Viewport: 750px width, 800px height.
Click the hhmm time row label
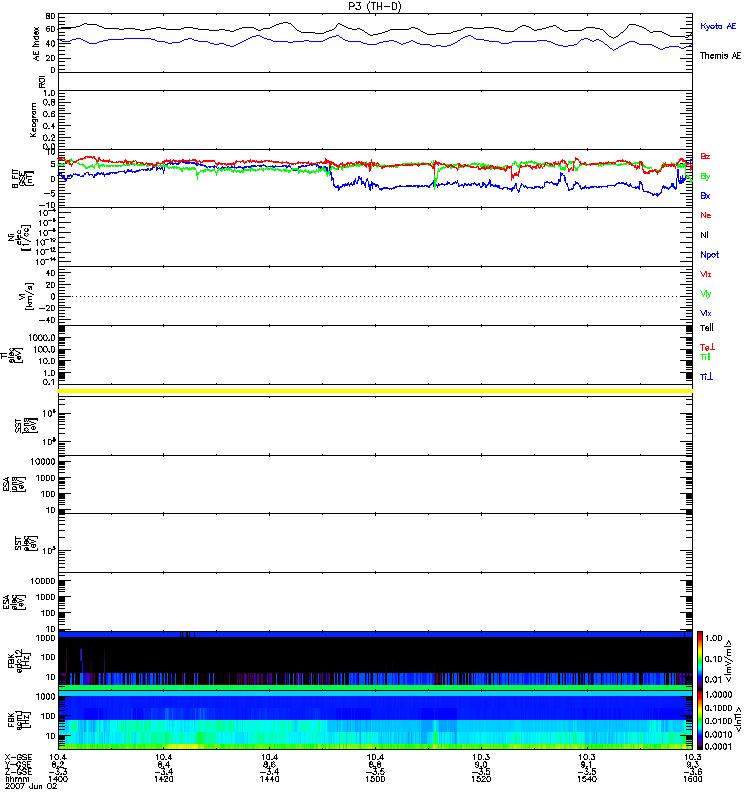[17, 779]
